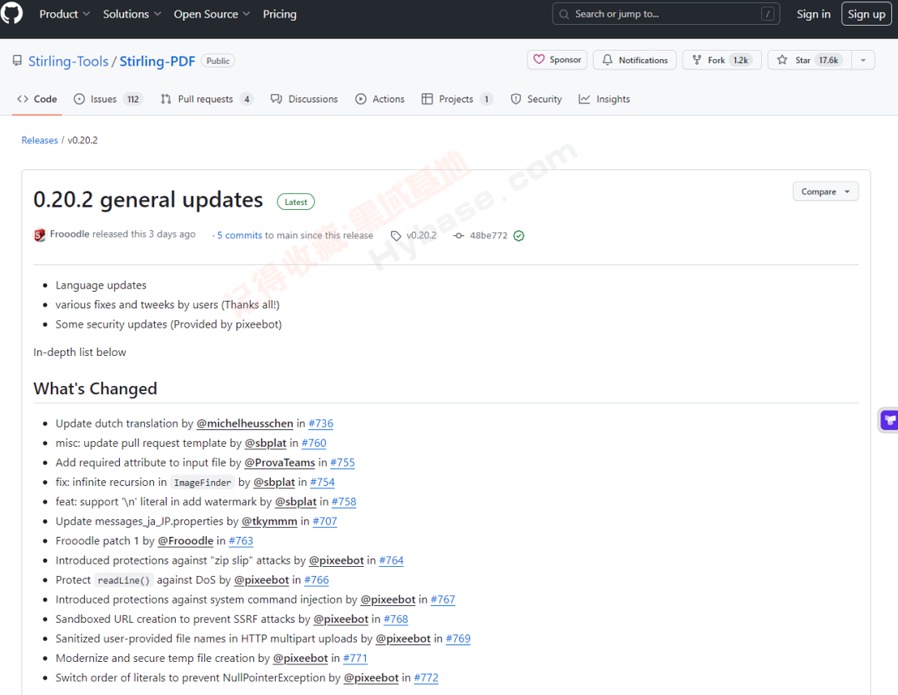Open pull request #755

click(342, 463)
